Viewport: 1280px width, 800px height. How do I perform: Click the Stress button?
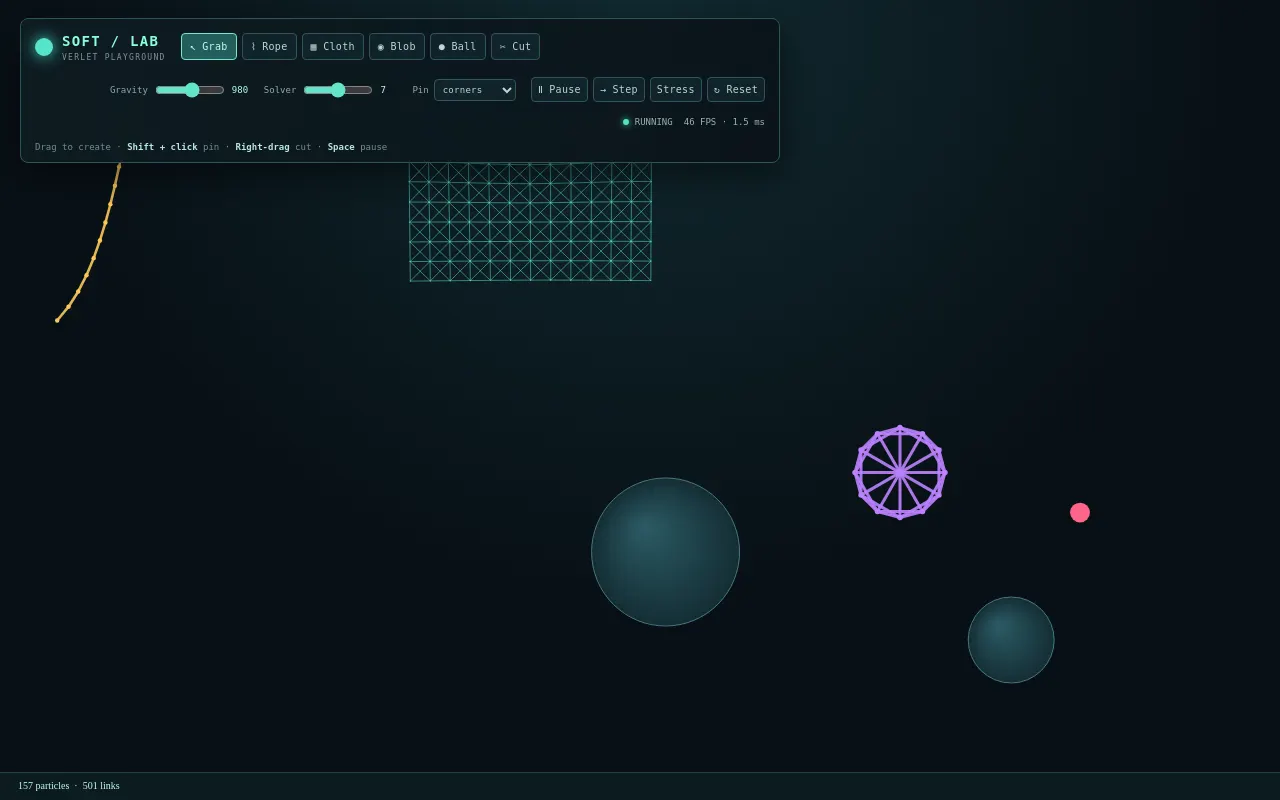pyautogui.click(x=676, y=90)
